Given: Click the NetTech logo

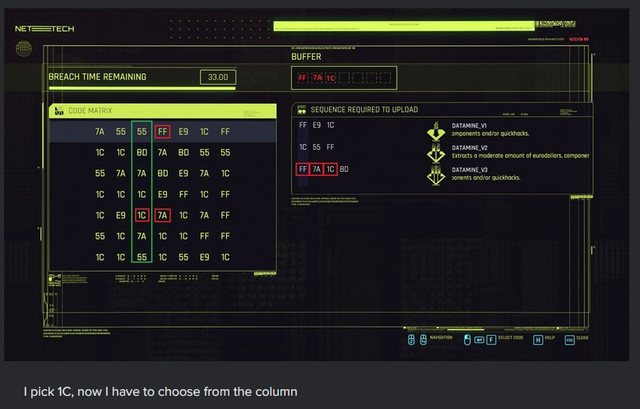Looking at the screenshot, I should (x=44, y=29).
